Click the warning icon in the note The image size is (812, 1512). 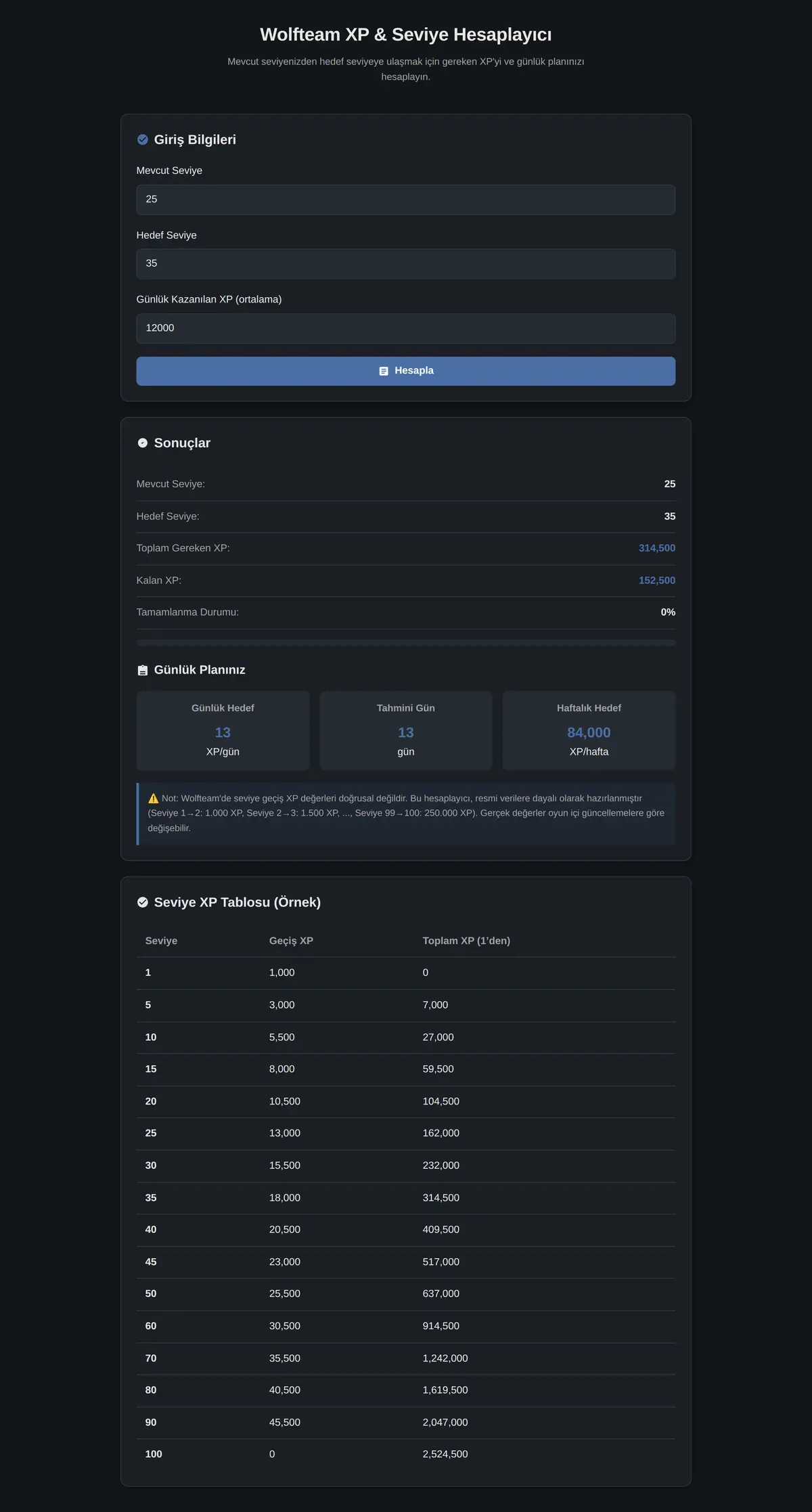(154, 799)
